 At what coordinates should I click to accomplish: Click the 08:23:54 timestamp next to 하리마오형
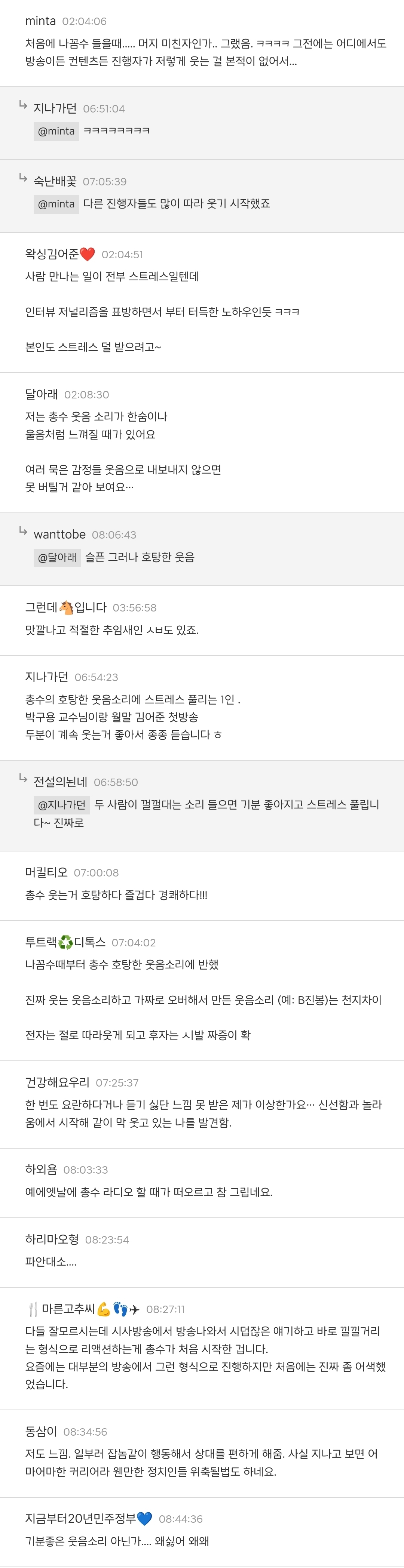pyautogui.click(x=107, y=1240)
